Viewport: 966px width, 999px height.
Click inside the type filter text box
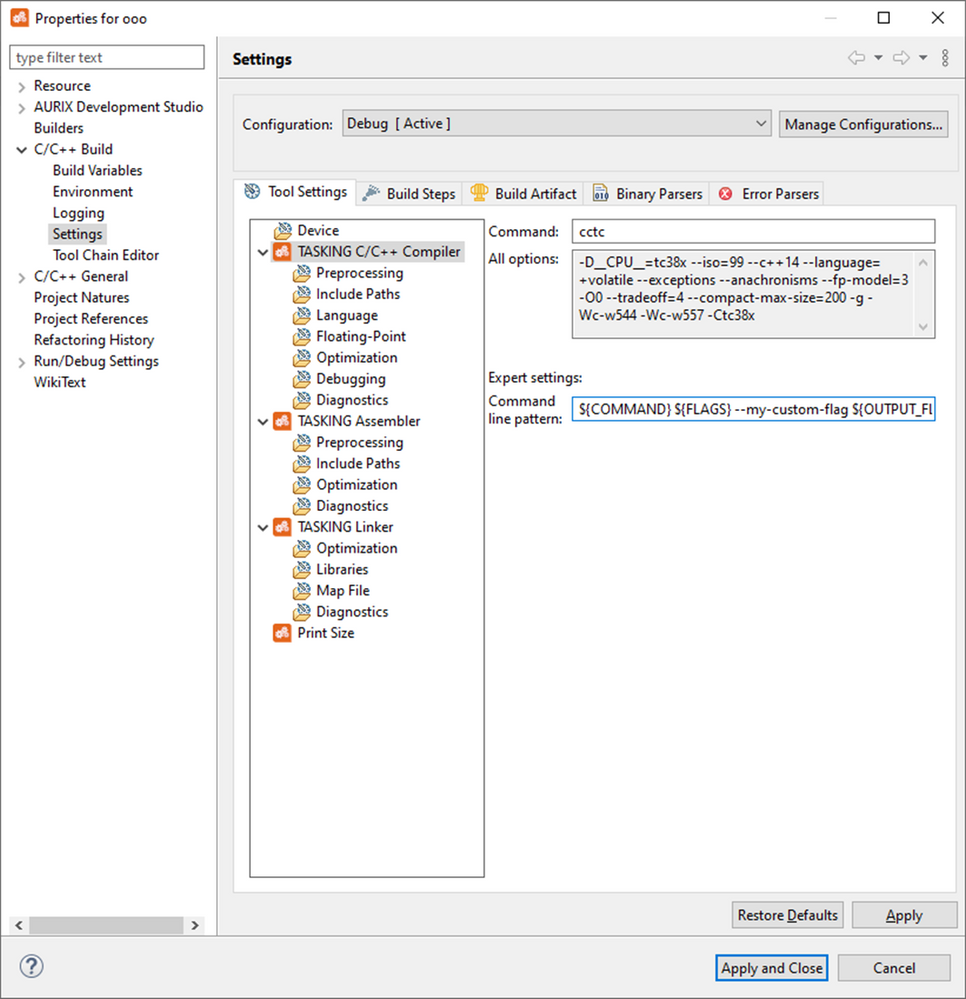106,57
